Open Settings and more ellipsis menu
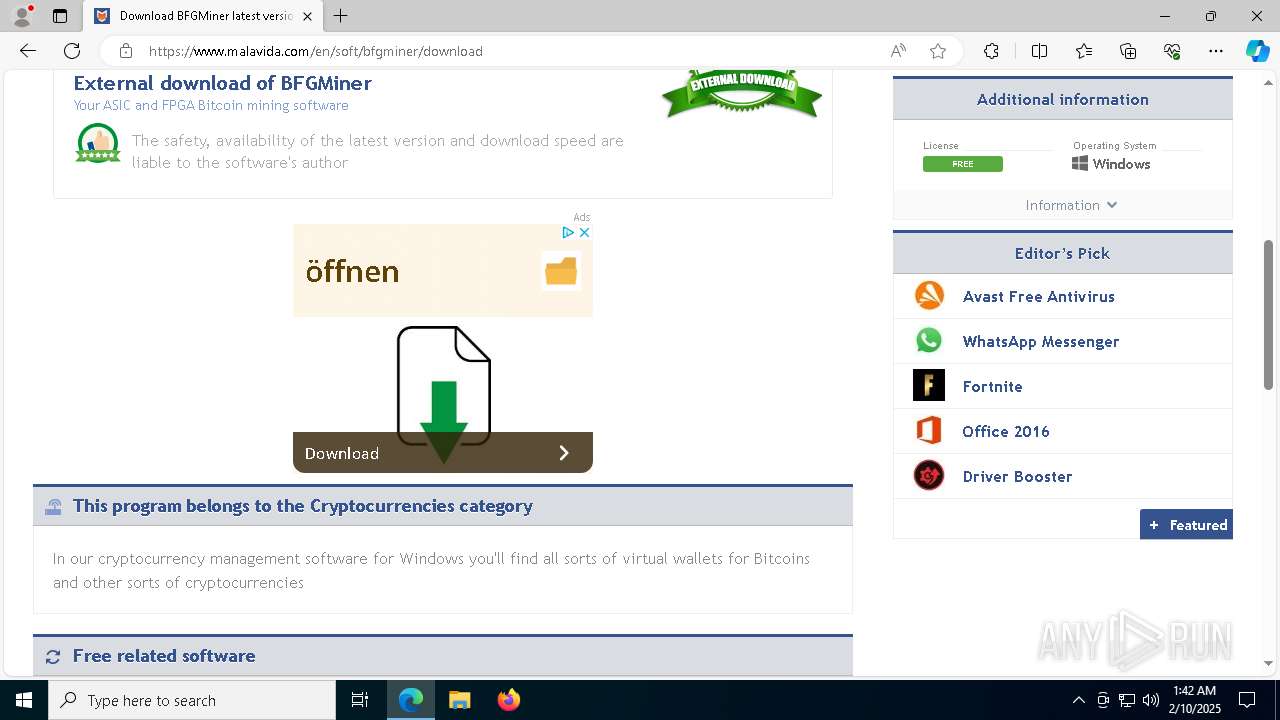This screenshot has width=1280, height=720. [x=1216, y=51]
